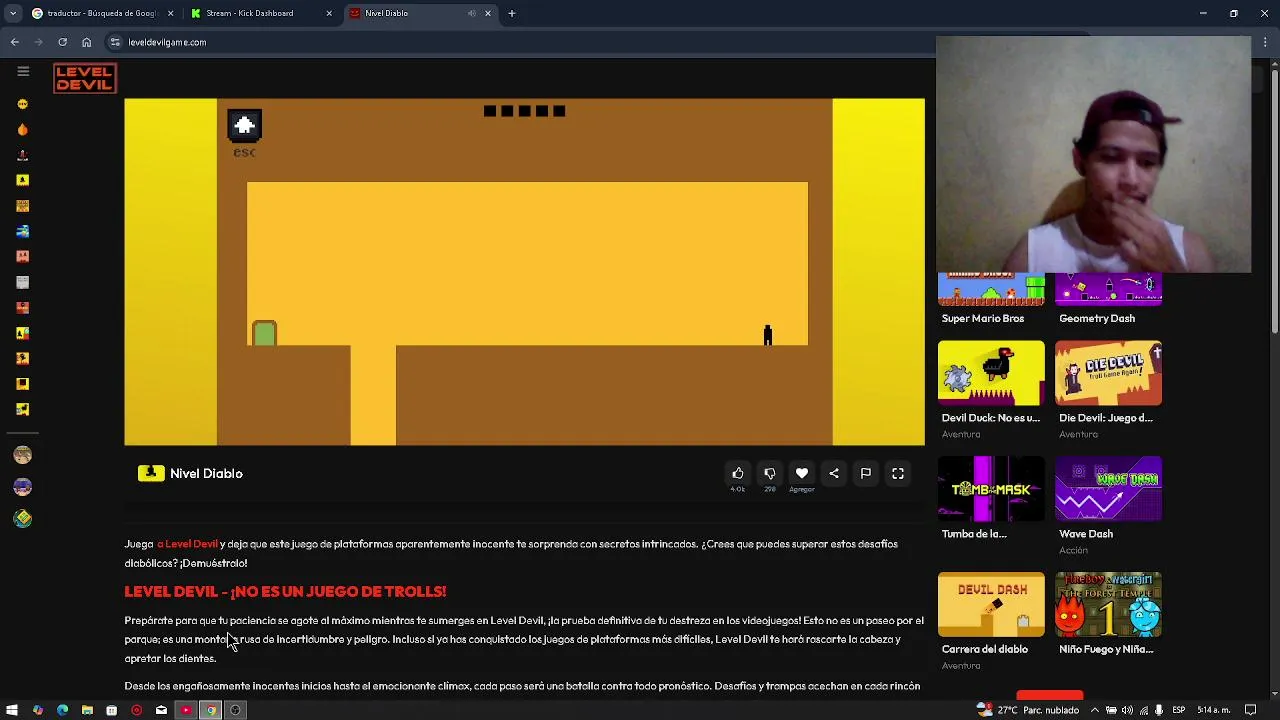Show hidden system tray icons
The width and height of the screenshot is (1280, 720).
[1094, 710]
